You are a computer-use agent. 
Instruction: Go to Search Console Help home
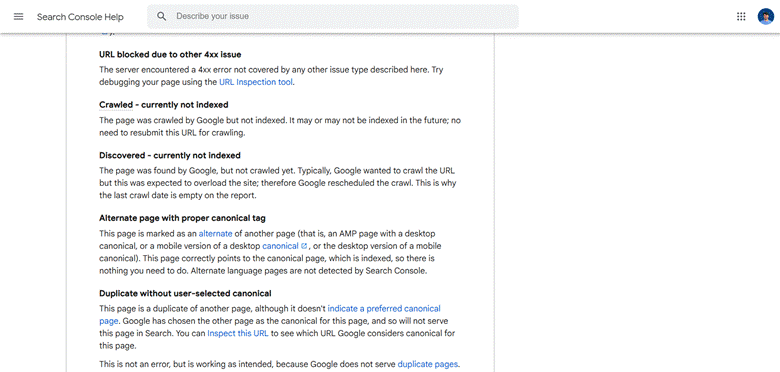click(80, 17)
